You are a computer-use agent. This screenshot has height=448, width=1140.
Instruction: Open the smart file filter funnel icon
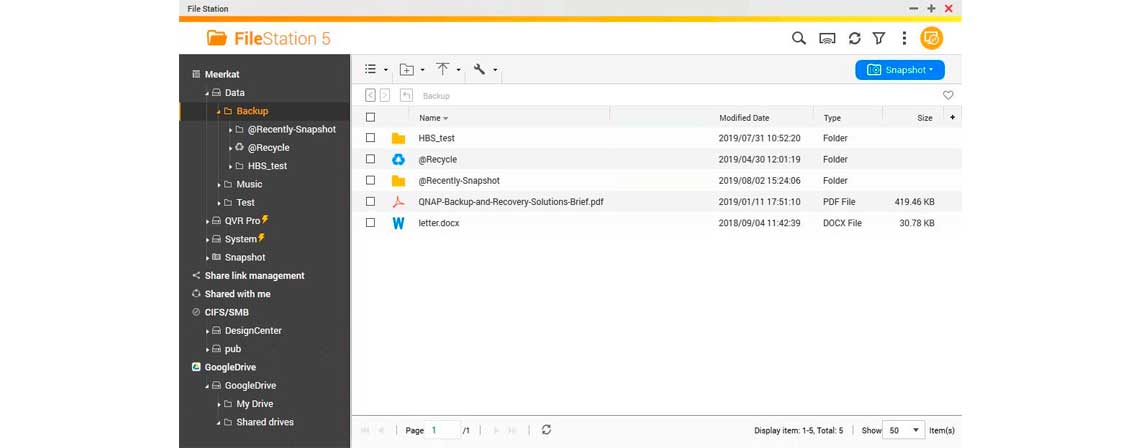(x=879, y=38)
